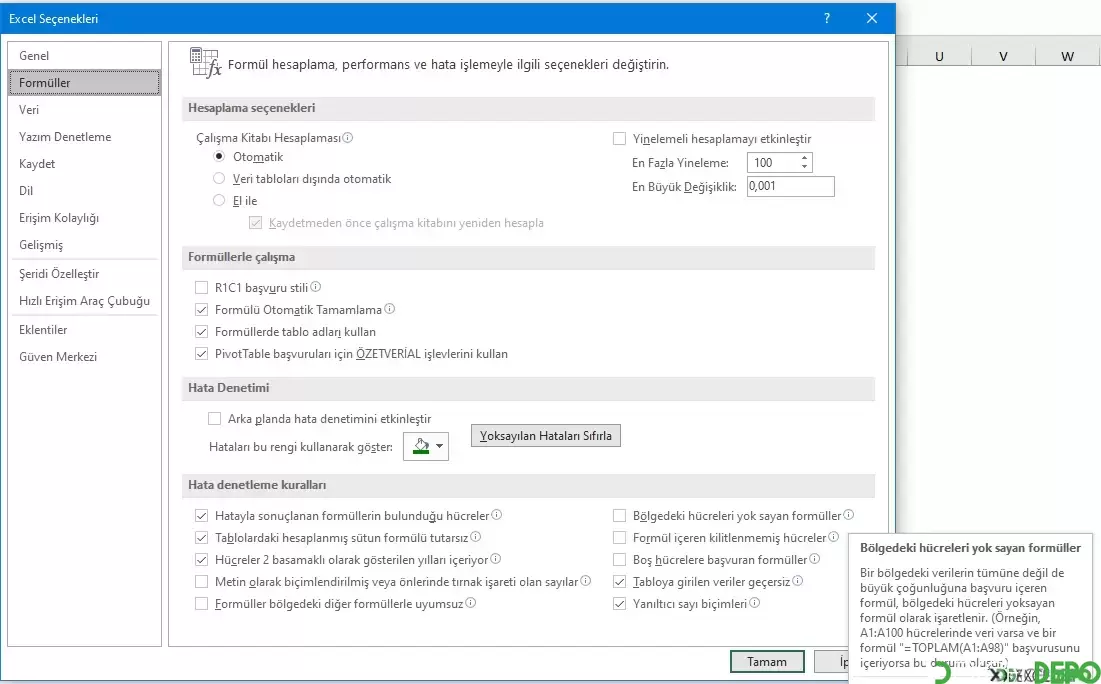Open the Formüller options category
Viewport: 1101px width, 684px height.
pyautogui.click(x=84, y=82)
